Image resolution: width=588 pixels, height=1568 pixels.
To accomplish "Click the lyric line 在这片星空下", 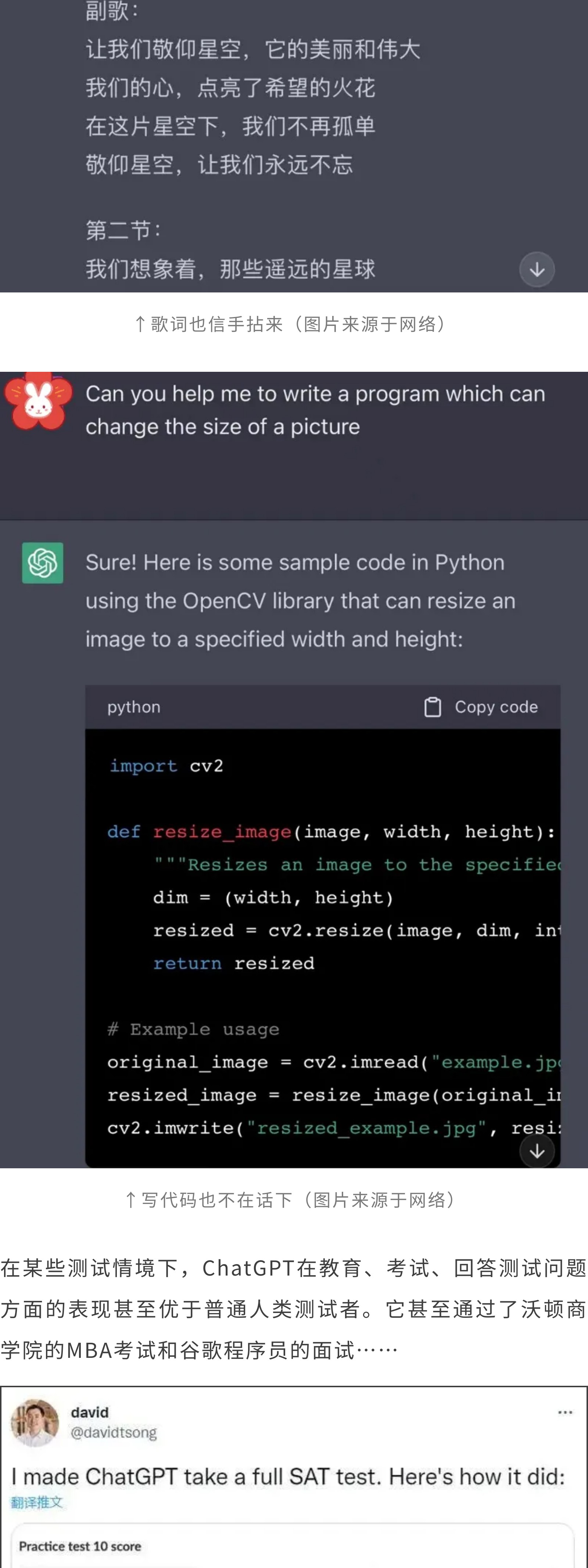I will pyautogui.click(x=231, y=126).
